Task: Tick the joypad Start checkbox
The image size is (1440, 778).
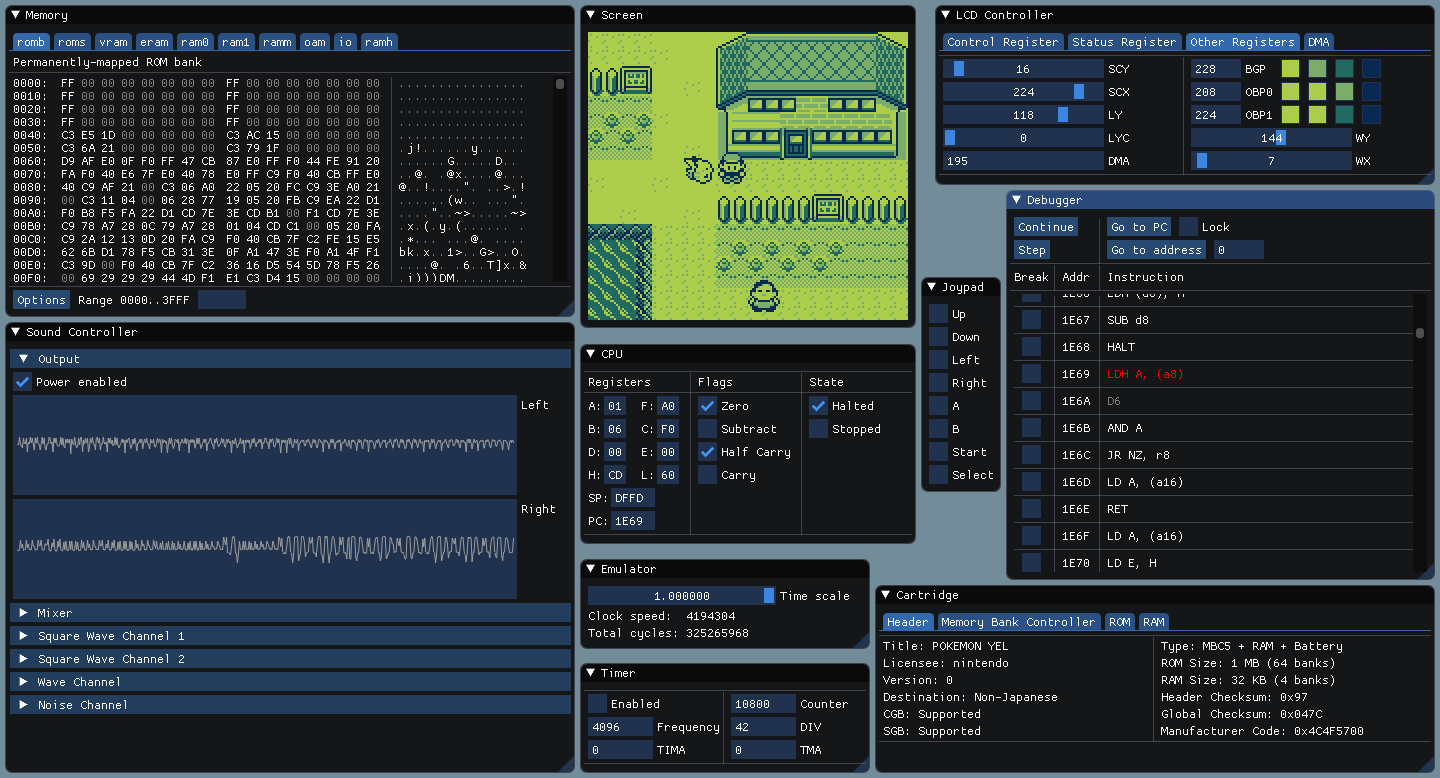Action: (x=938, y=452)
